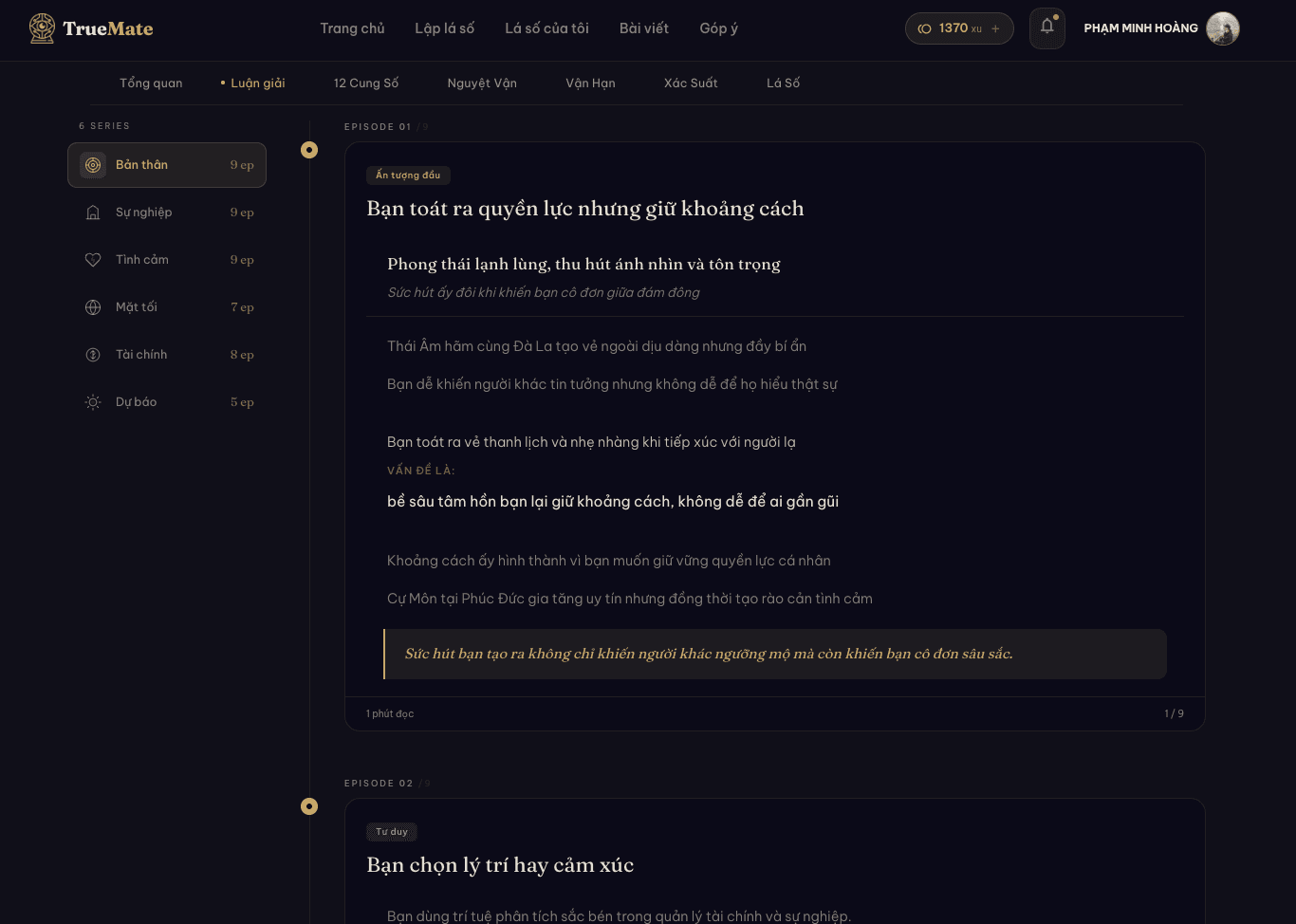
Task: Click the 1 / 9 page indicator
Action: point(1175,713)
